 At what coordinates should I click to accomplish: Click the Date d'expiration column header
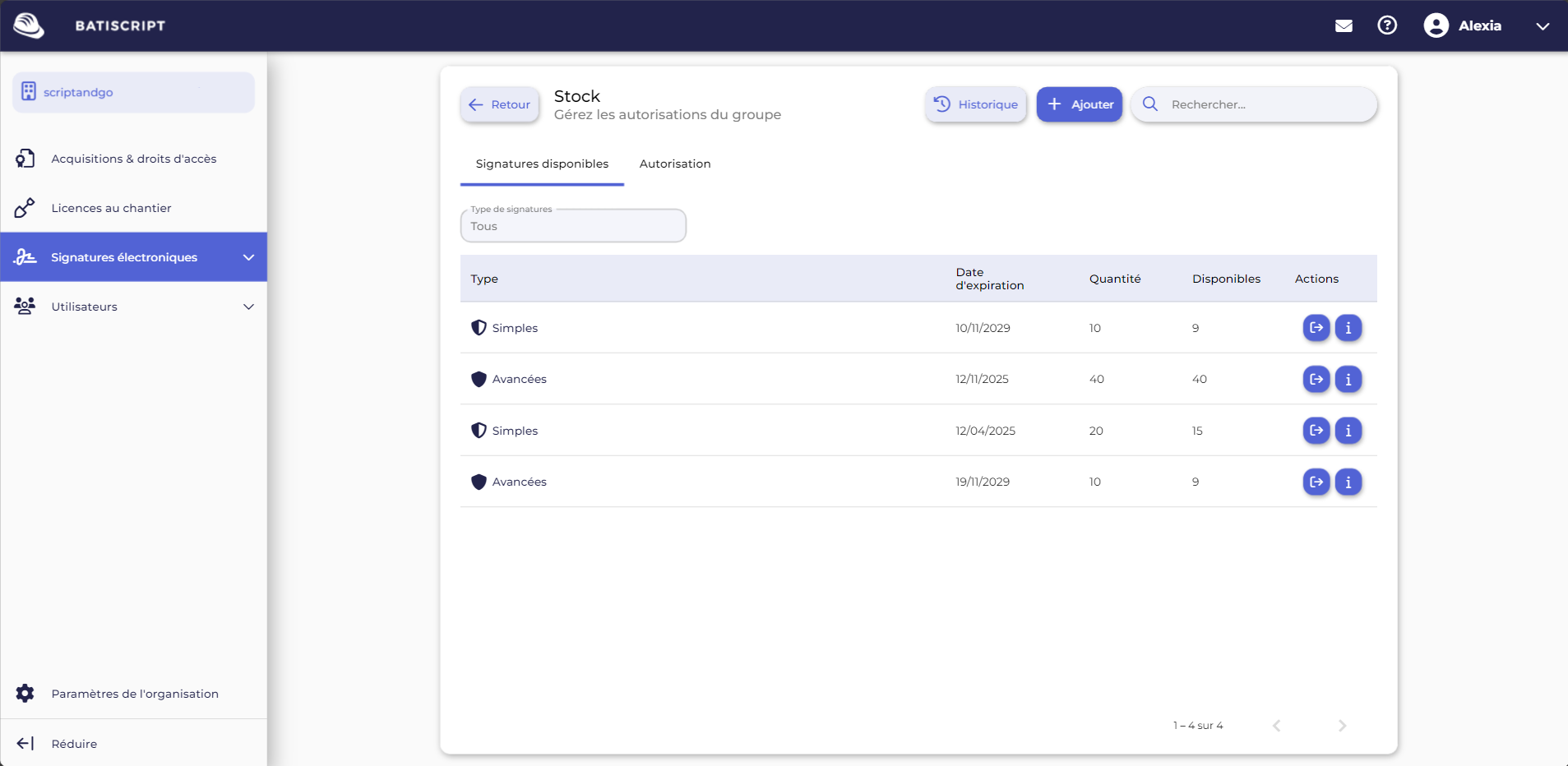coord(990,279)
